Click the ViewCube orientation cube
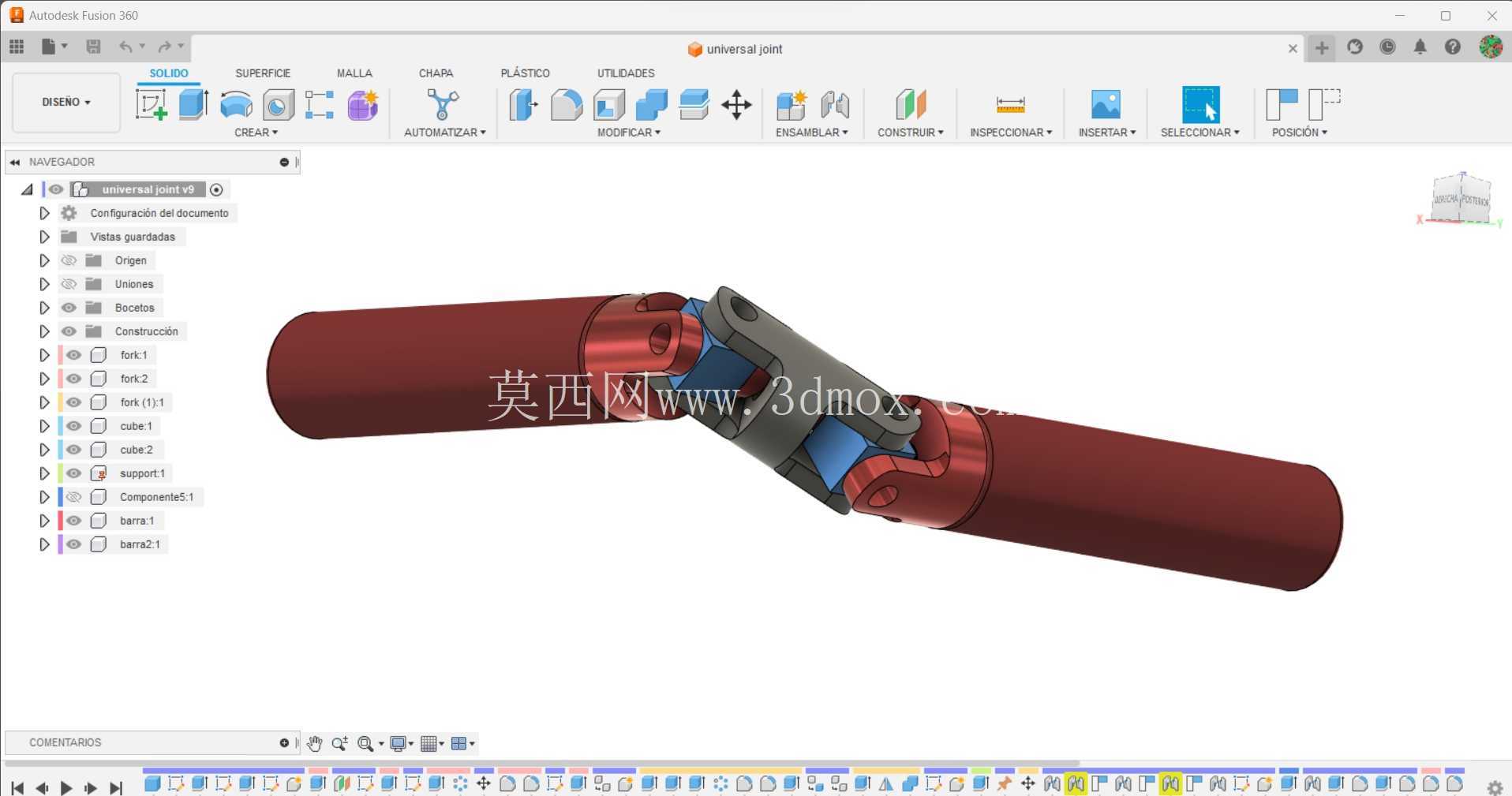The height and width of the screenshot is (796, 1512). tap(1461, 200)
